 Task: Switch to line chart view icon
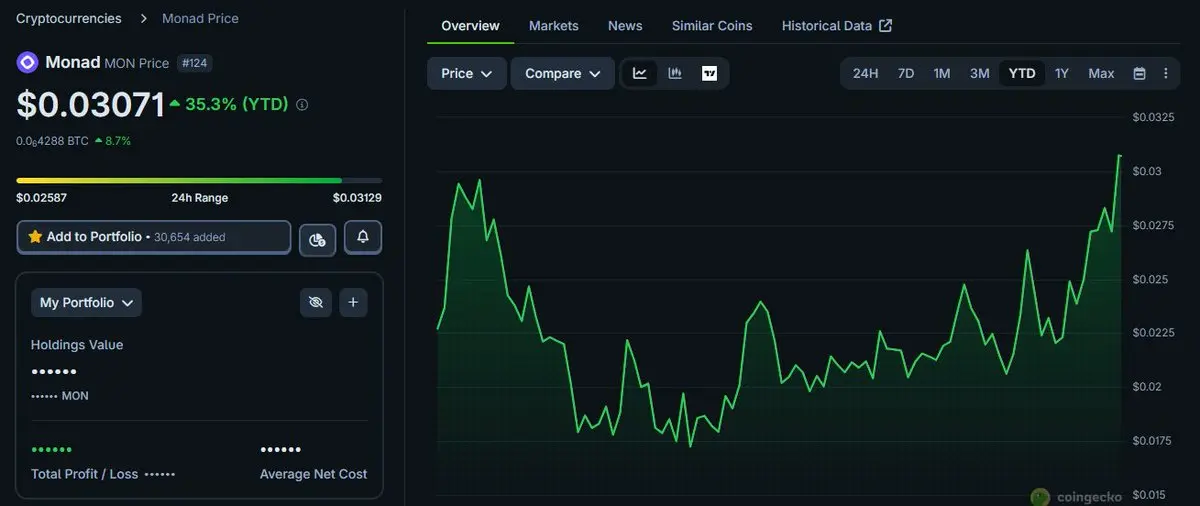click(640, 73)
